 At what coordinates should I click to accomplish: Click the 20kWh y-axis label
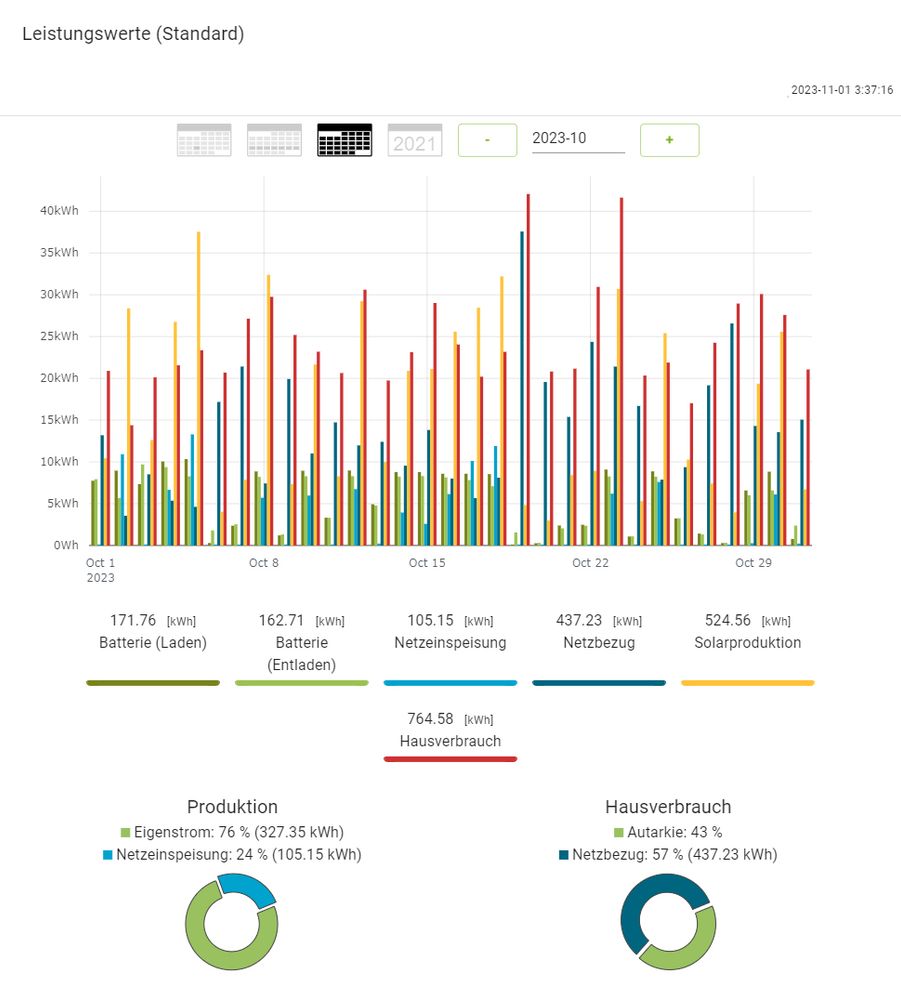(59, 378)
